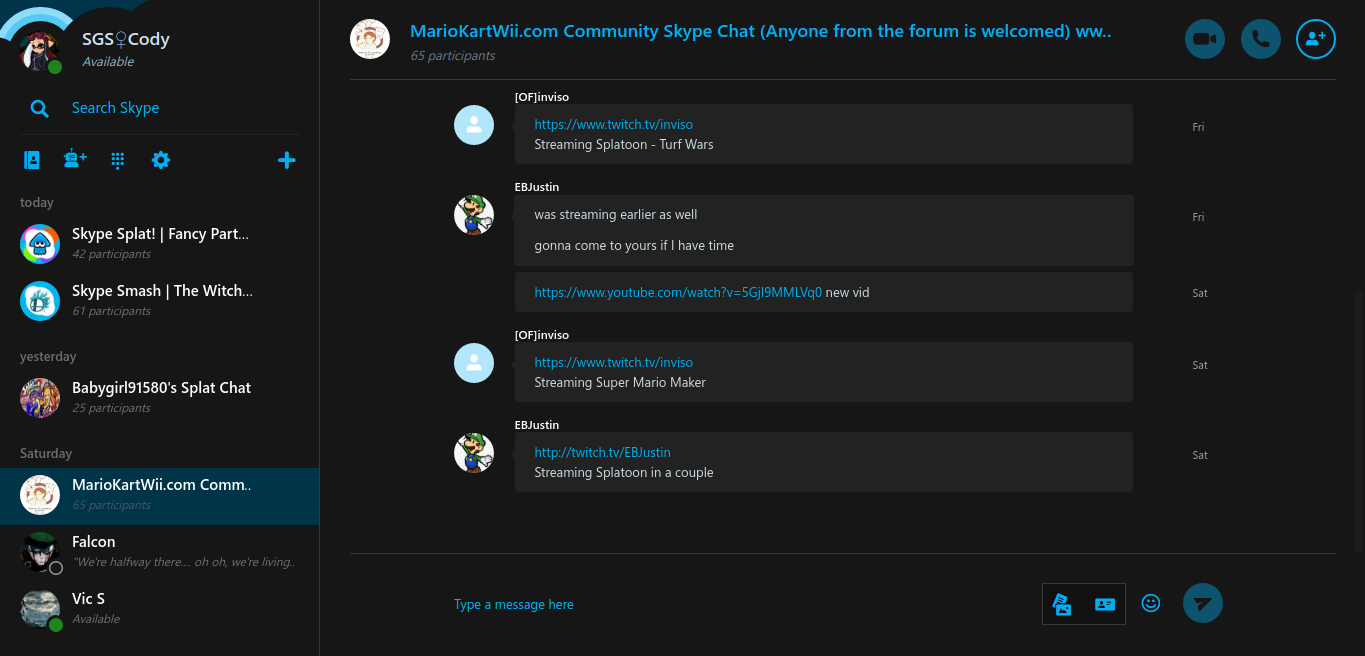Viewport: 1365px width, 656px height.
Task: Add a participant to the group chat
Action: click(1316, 38)
